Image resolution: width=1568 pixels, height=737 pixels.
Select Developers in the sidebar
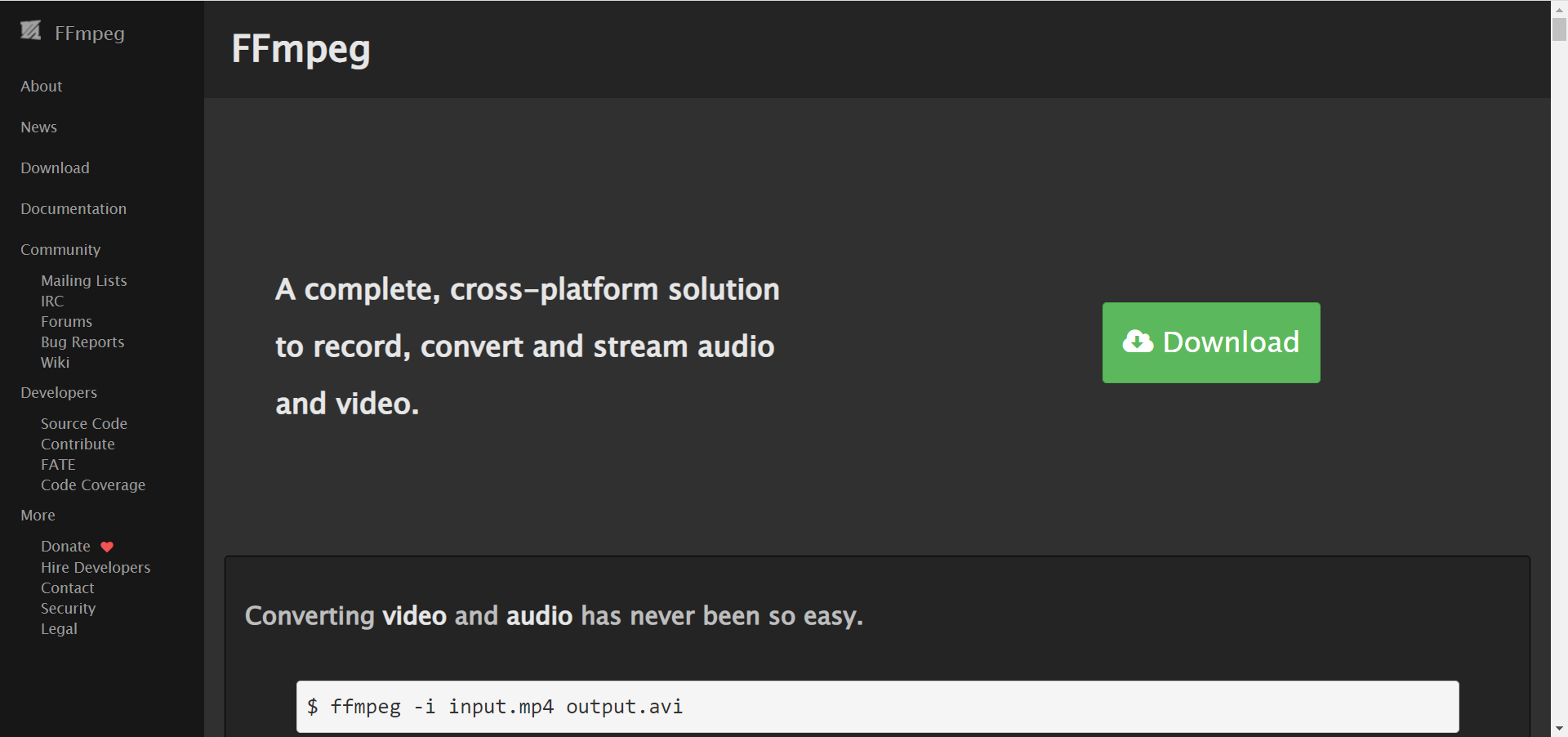pos(59,392)
